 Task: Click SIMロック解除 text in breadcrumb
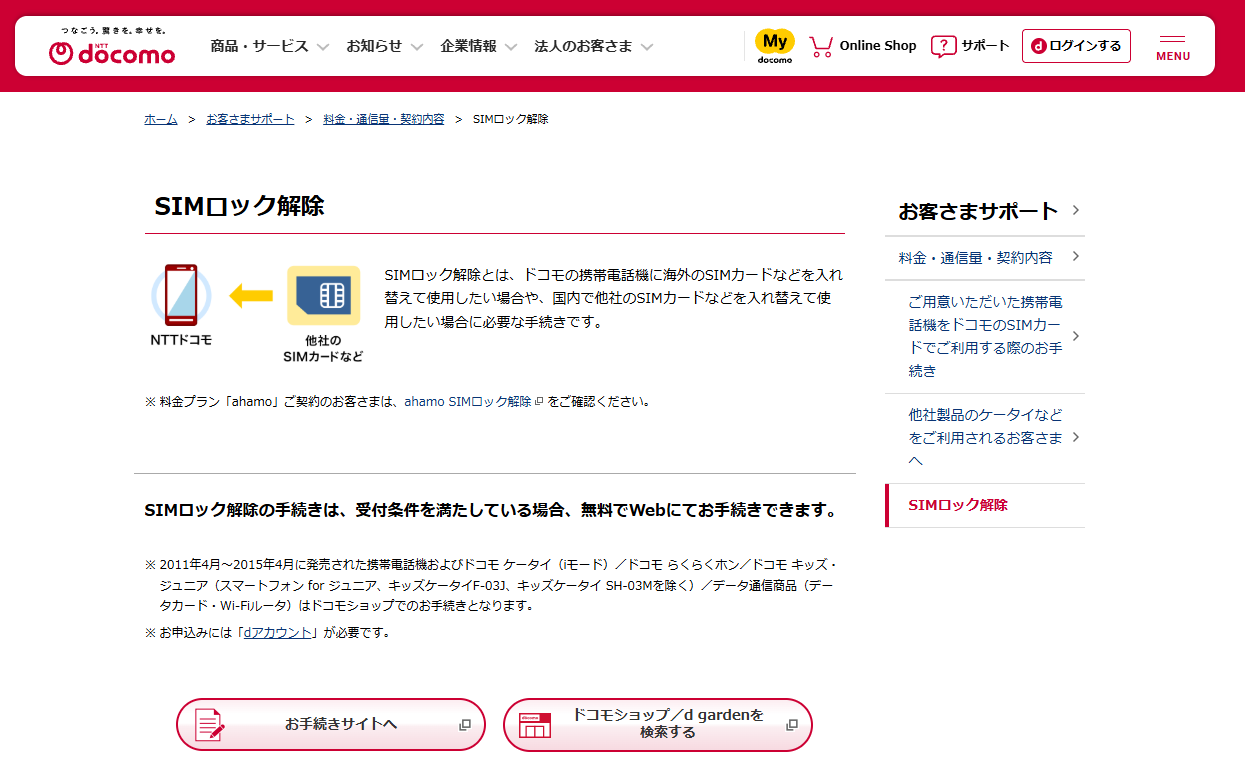click(x=510, y=119)
